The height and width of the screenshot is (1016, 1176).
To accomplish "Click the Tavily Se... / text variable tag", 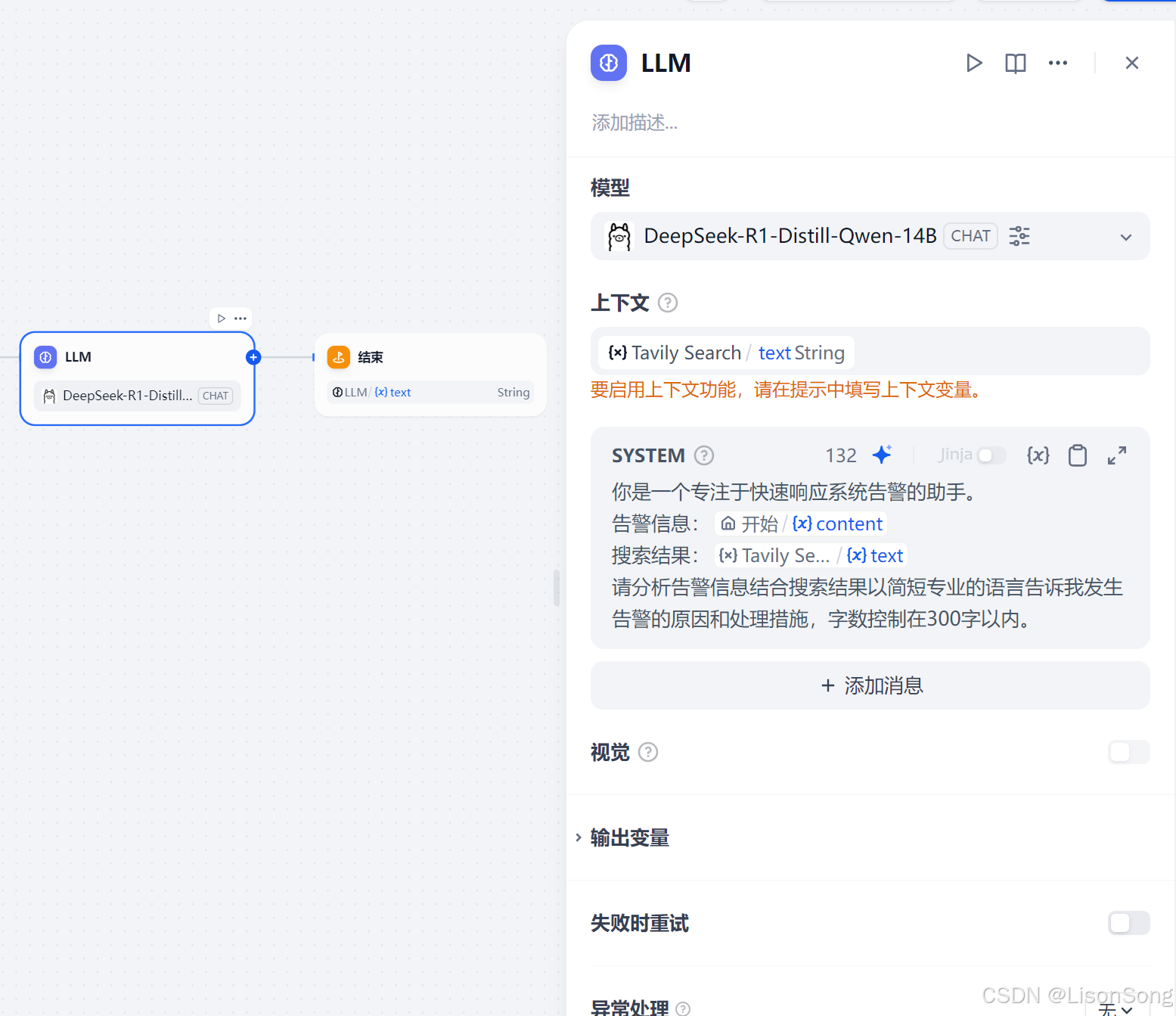I will point(810,555).
